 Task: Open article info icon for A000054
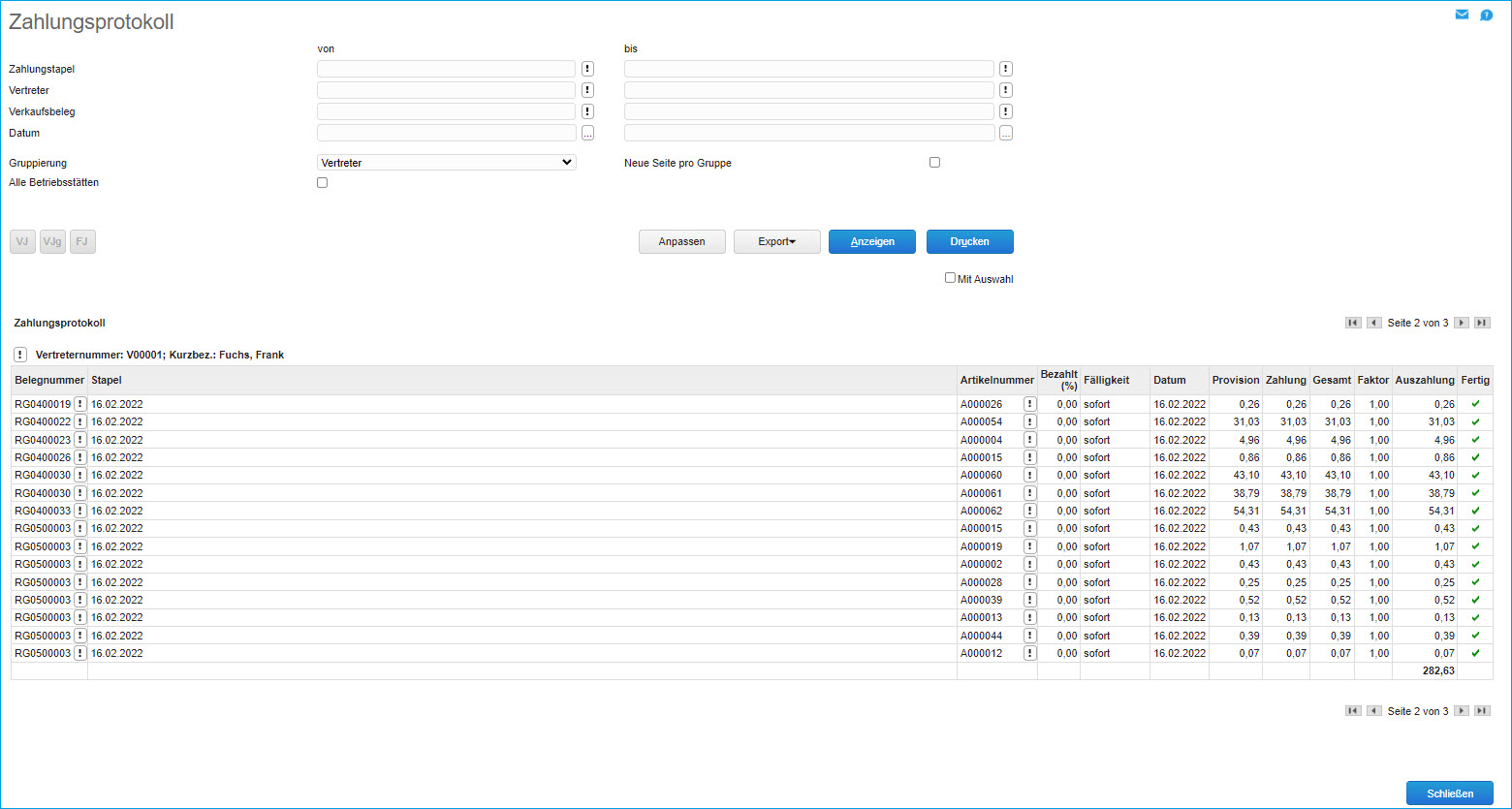pyautogui.click(x=1029, y=422)
